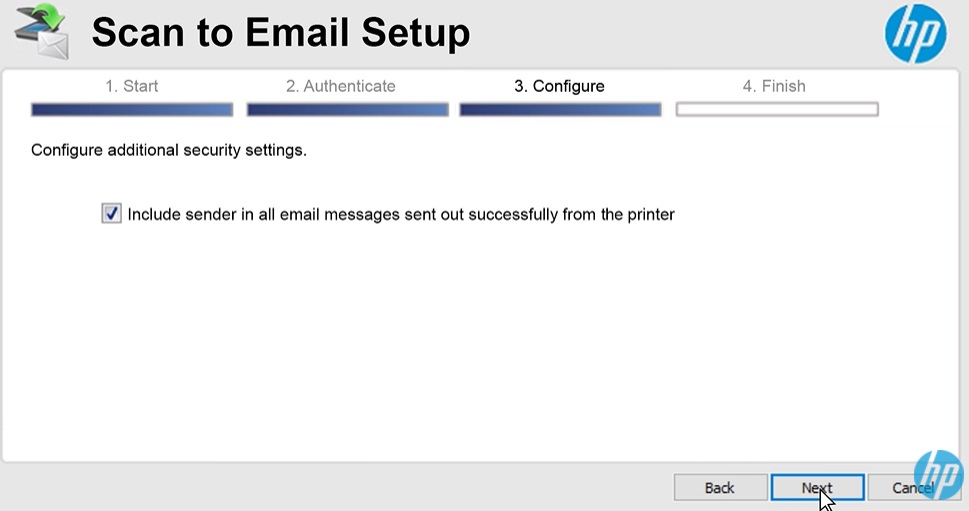
Task: Click the HP logo in top-right corner
Action: point(914,34)
